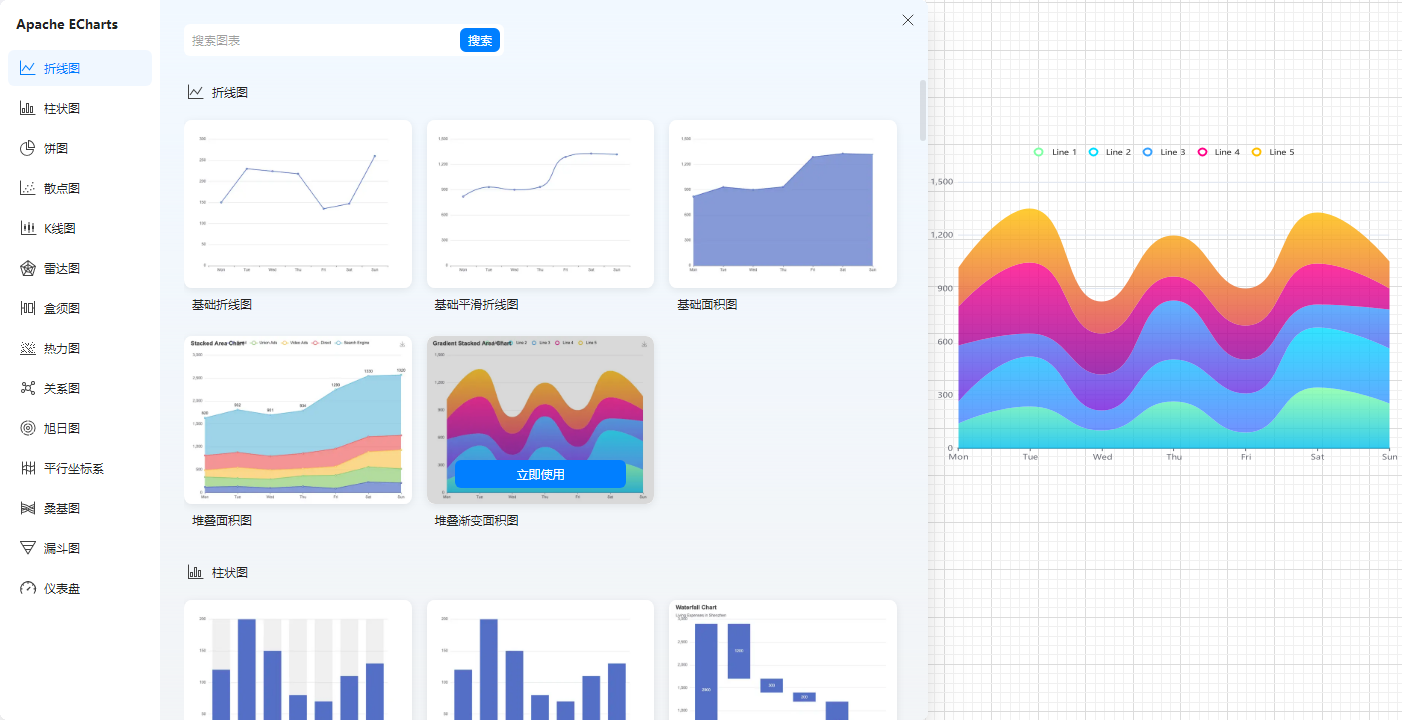Toggle Line 3 legend in preview chart
This screenshot has height=720, width=1402.
click(1164, 152)
